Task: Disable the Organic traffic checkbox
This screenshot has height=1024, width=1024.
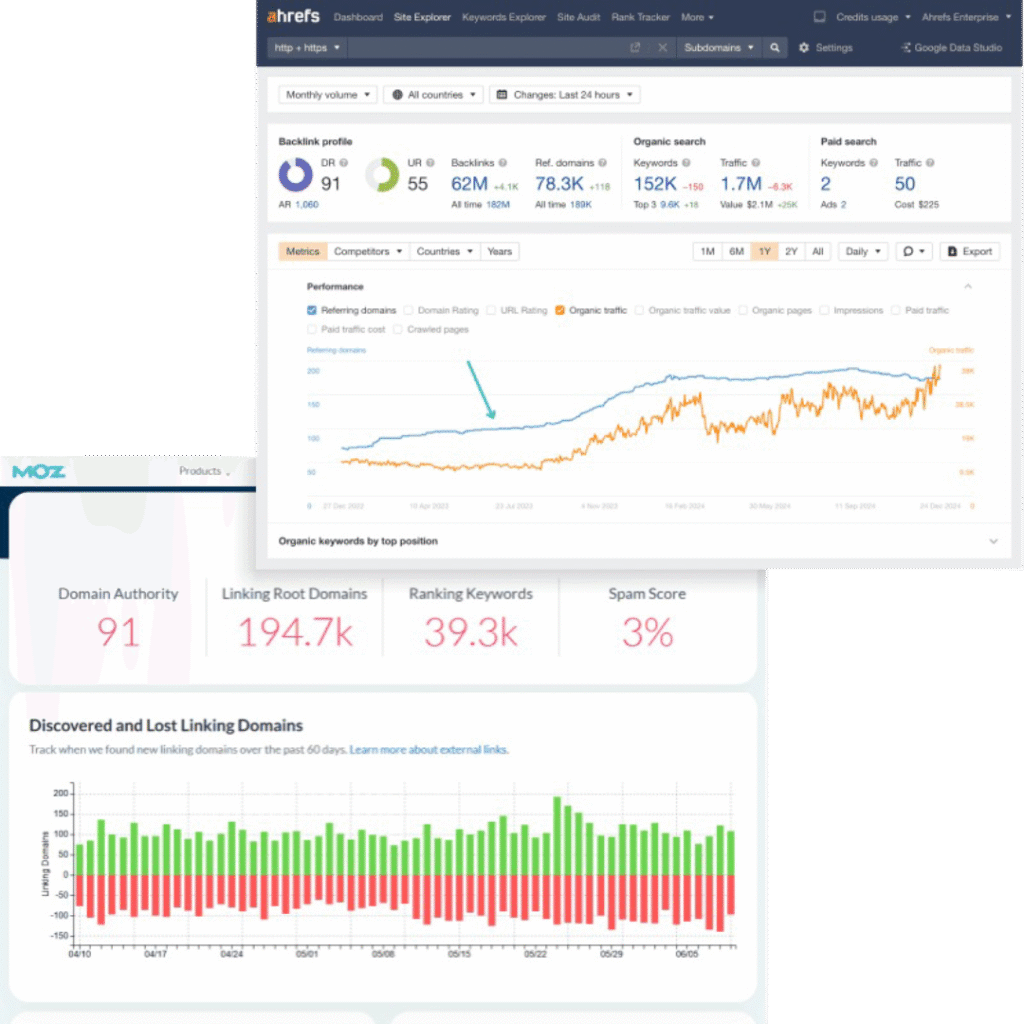Action: pyautogui.click(x=560, y=311)
